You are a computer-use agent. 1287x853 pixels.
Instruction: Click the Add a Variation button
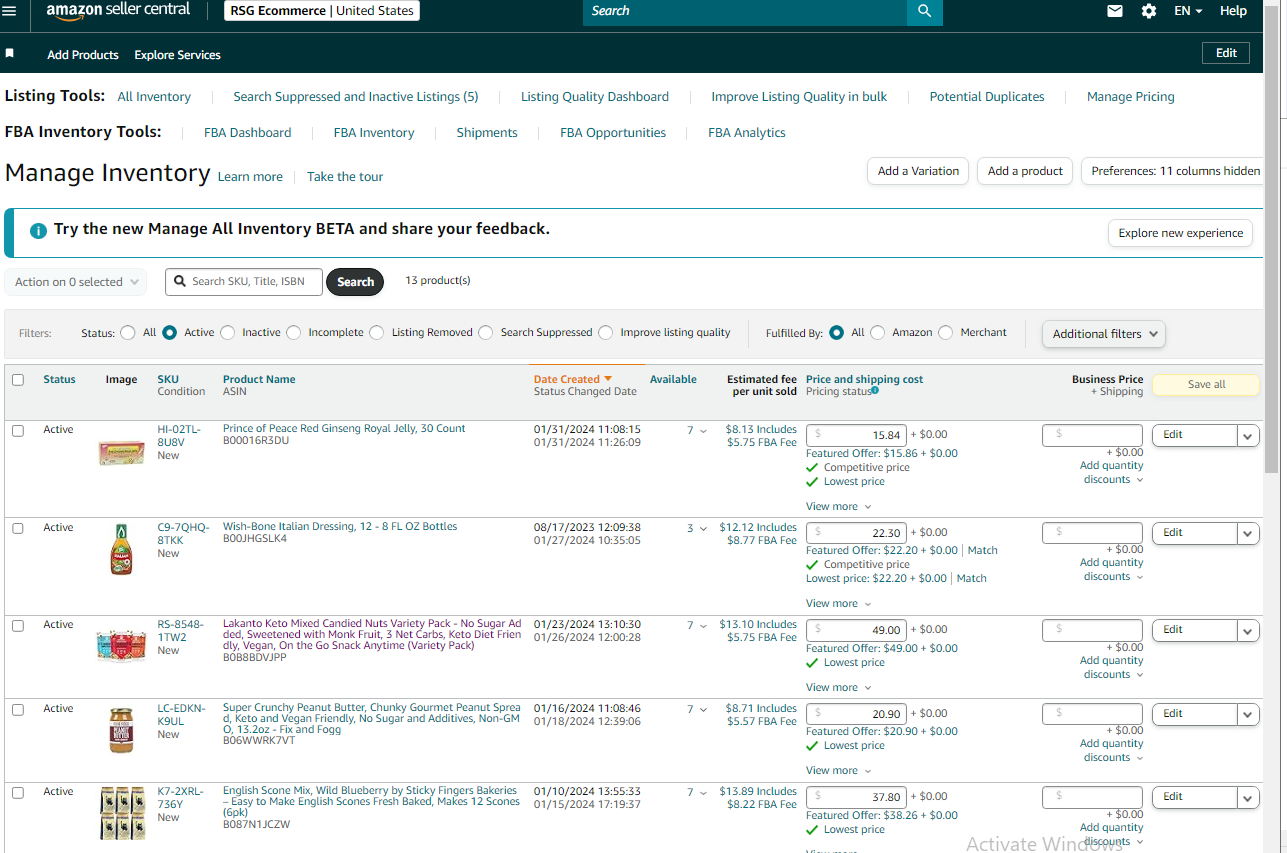[x=919, y=171]
